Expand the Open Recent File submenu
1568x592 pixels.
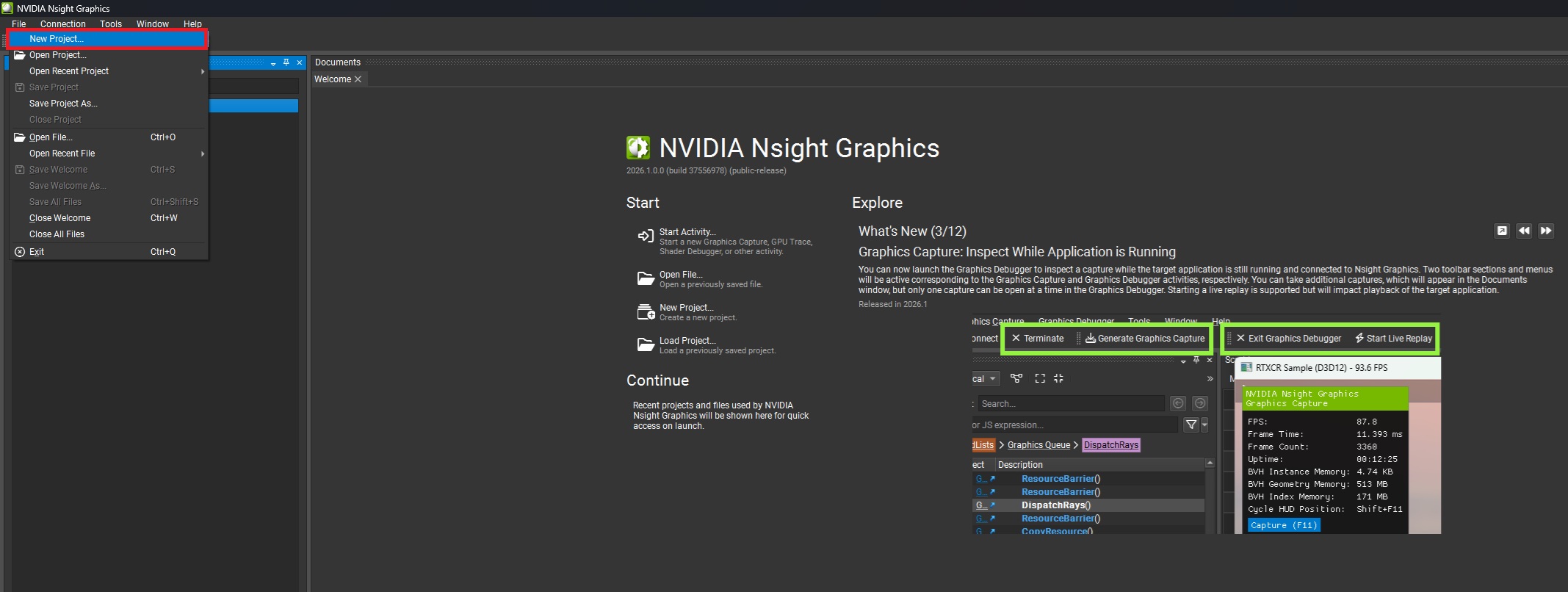[x=202, y=154]
